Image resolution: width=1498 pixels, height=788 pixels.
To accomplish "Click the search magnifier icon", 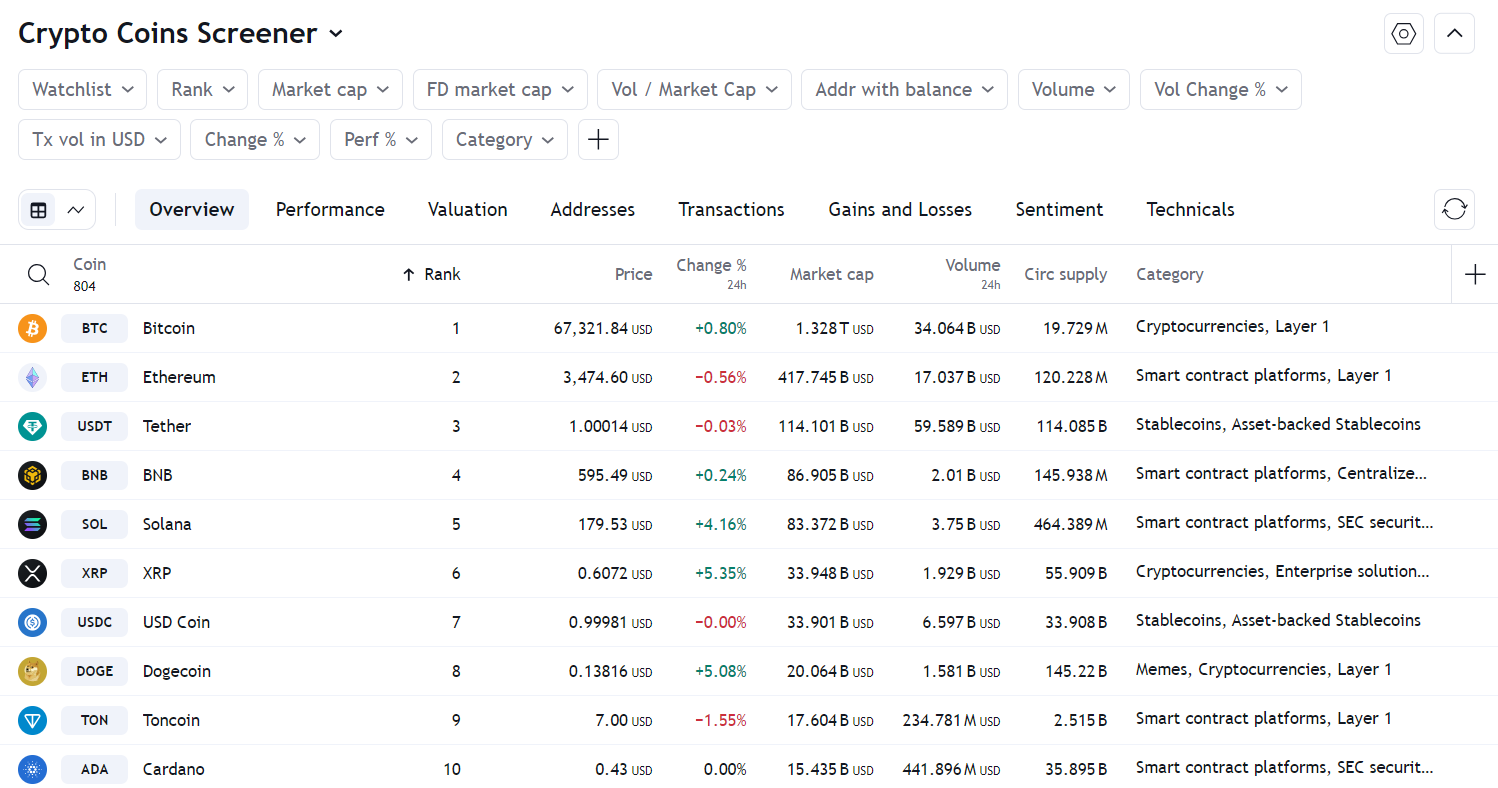I will click(38, 275).
